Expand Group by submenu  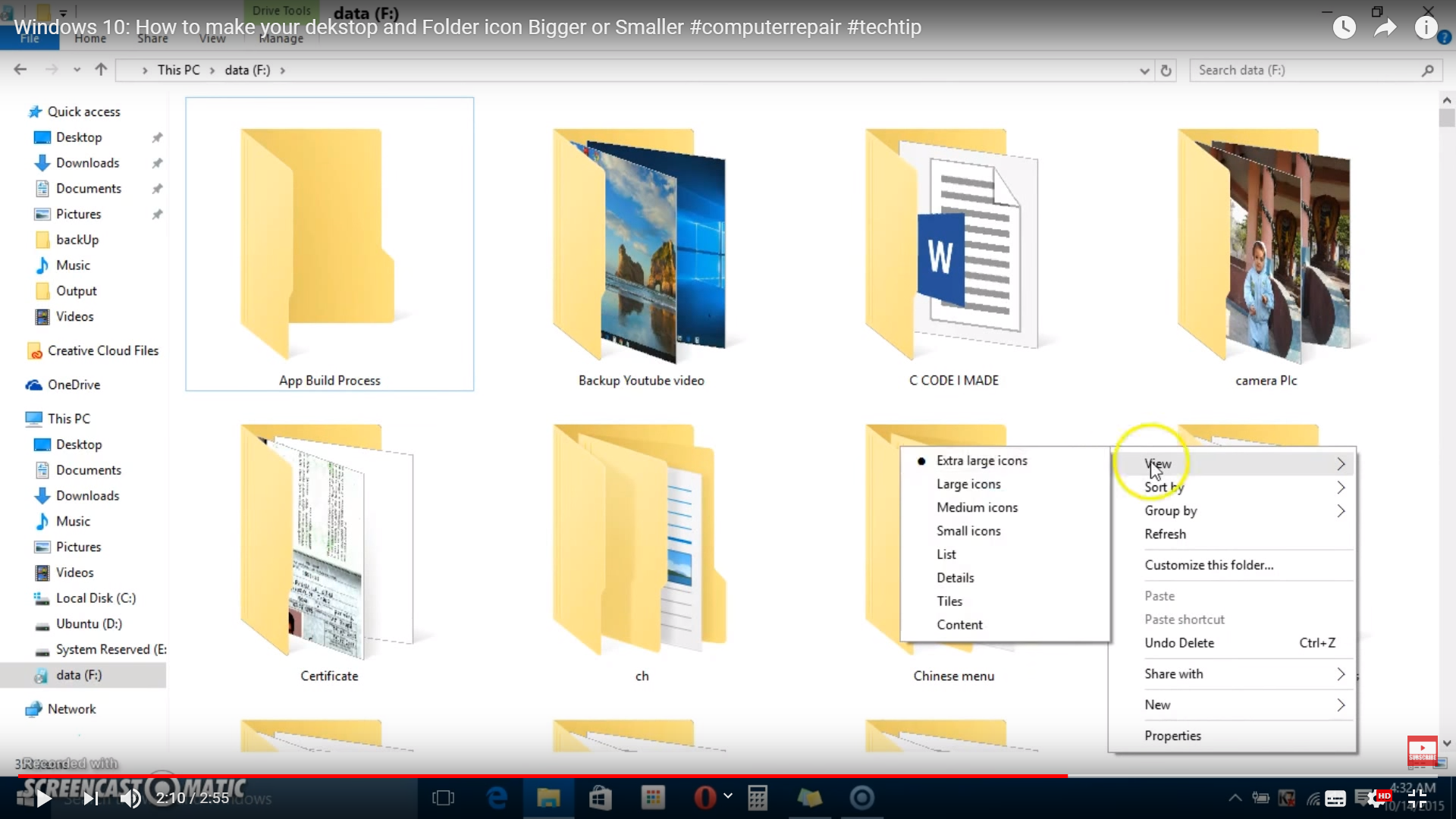1232,511
